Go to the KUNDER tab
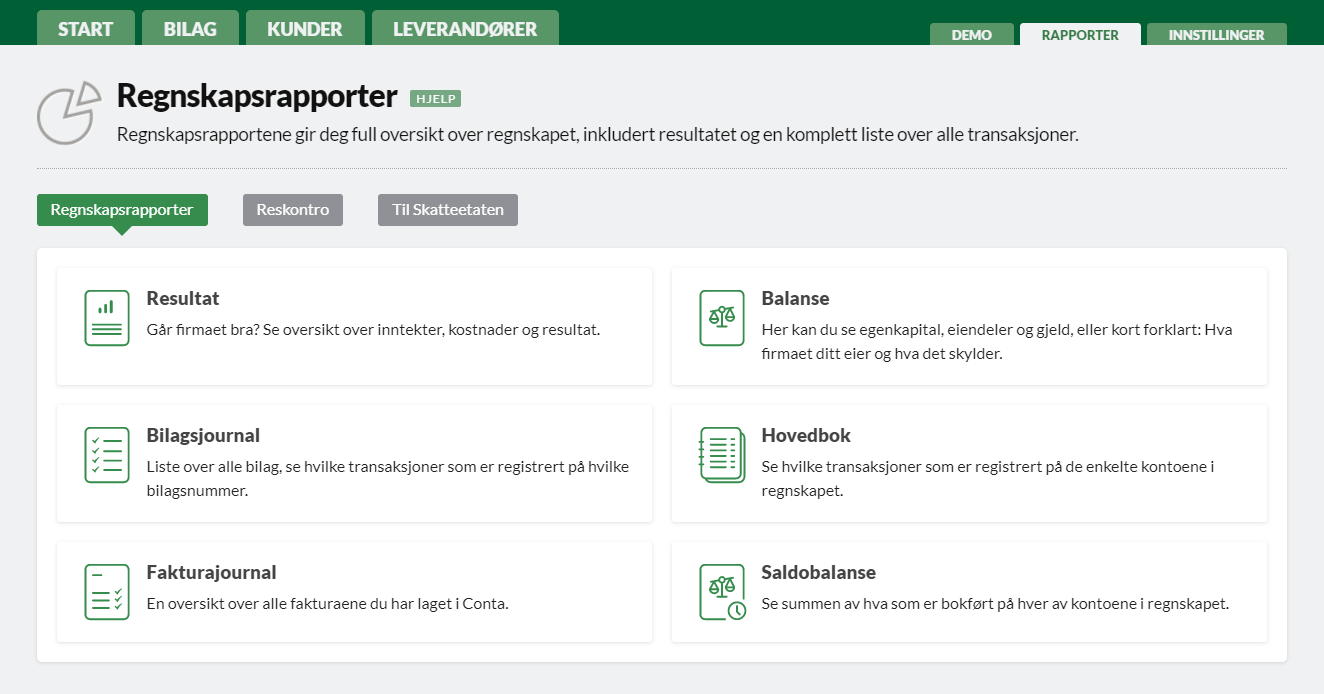 305,28
